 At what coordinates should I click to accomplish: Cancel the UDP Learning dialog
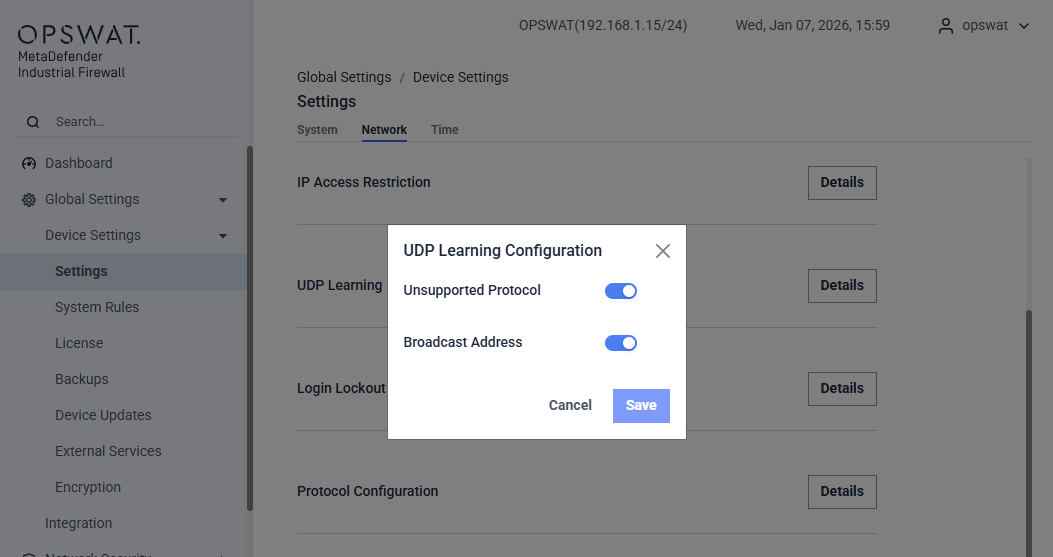570,405
